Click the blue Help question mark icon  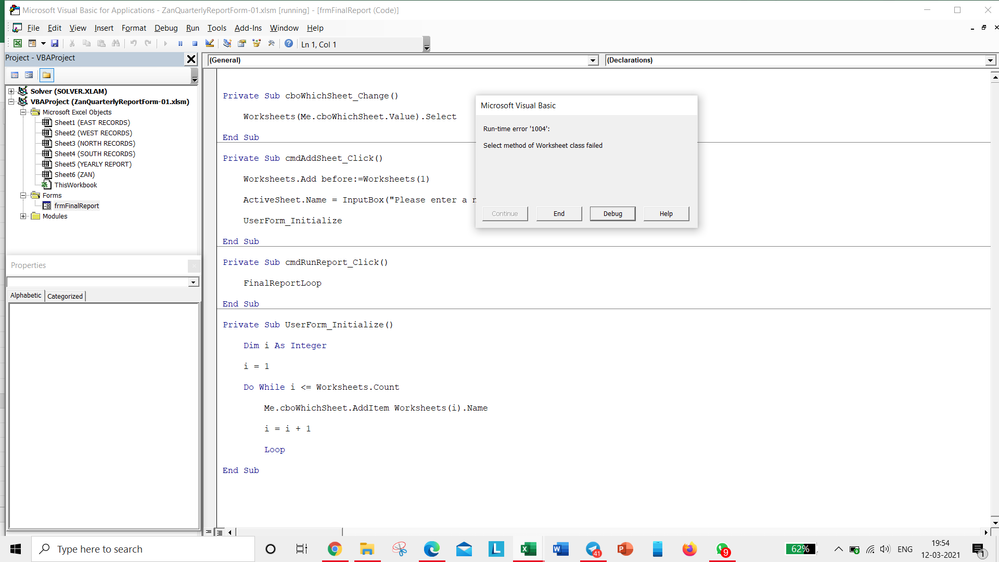(x=289, y=43)
